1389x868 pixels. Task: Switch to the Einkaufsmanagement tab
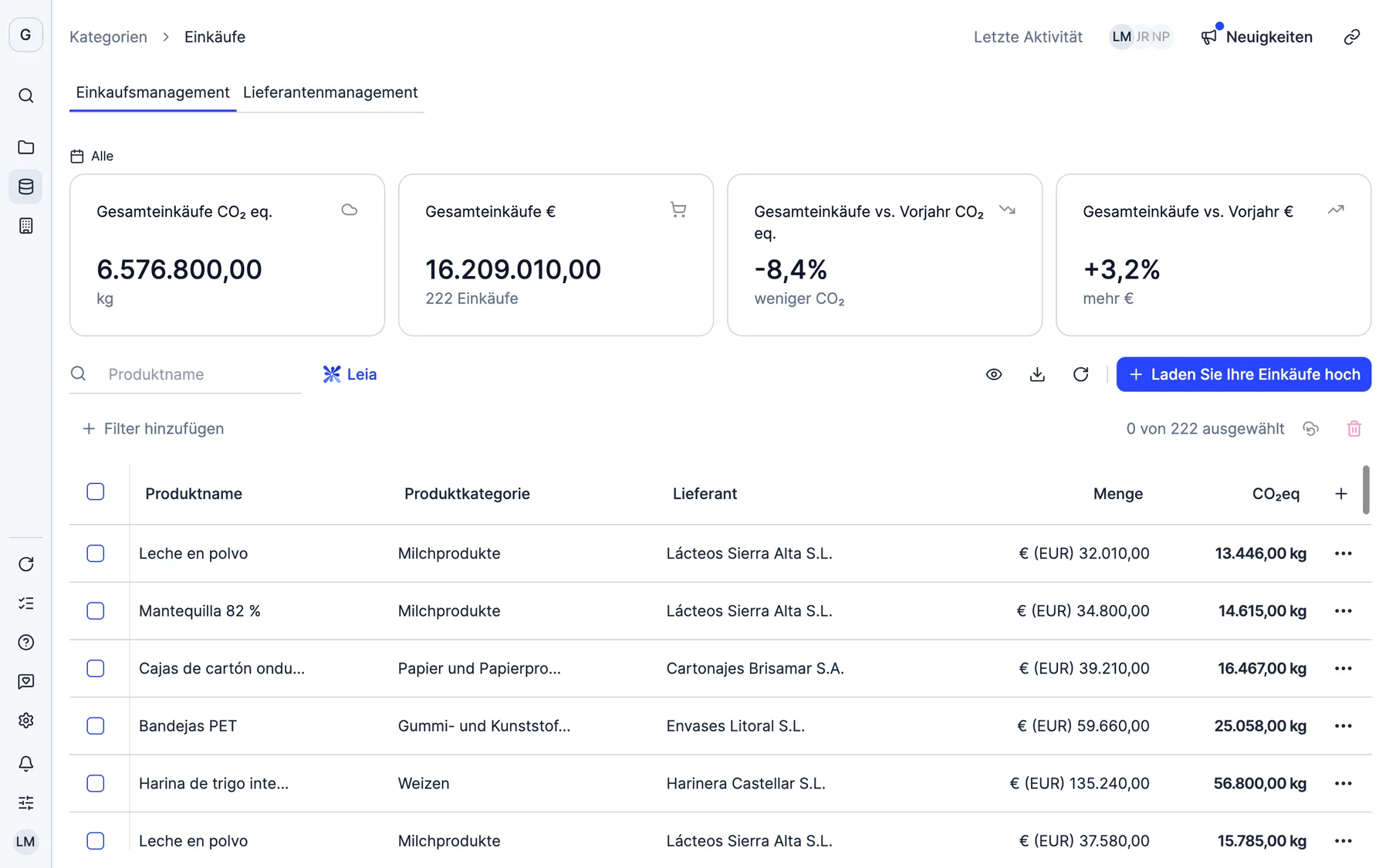tap(153, 93)
